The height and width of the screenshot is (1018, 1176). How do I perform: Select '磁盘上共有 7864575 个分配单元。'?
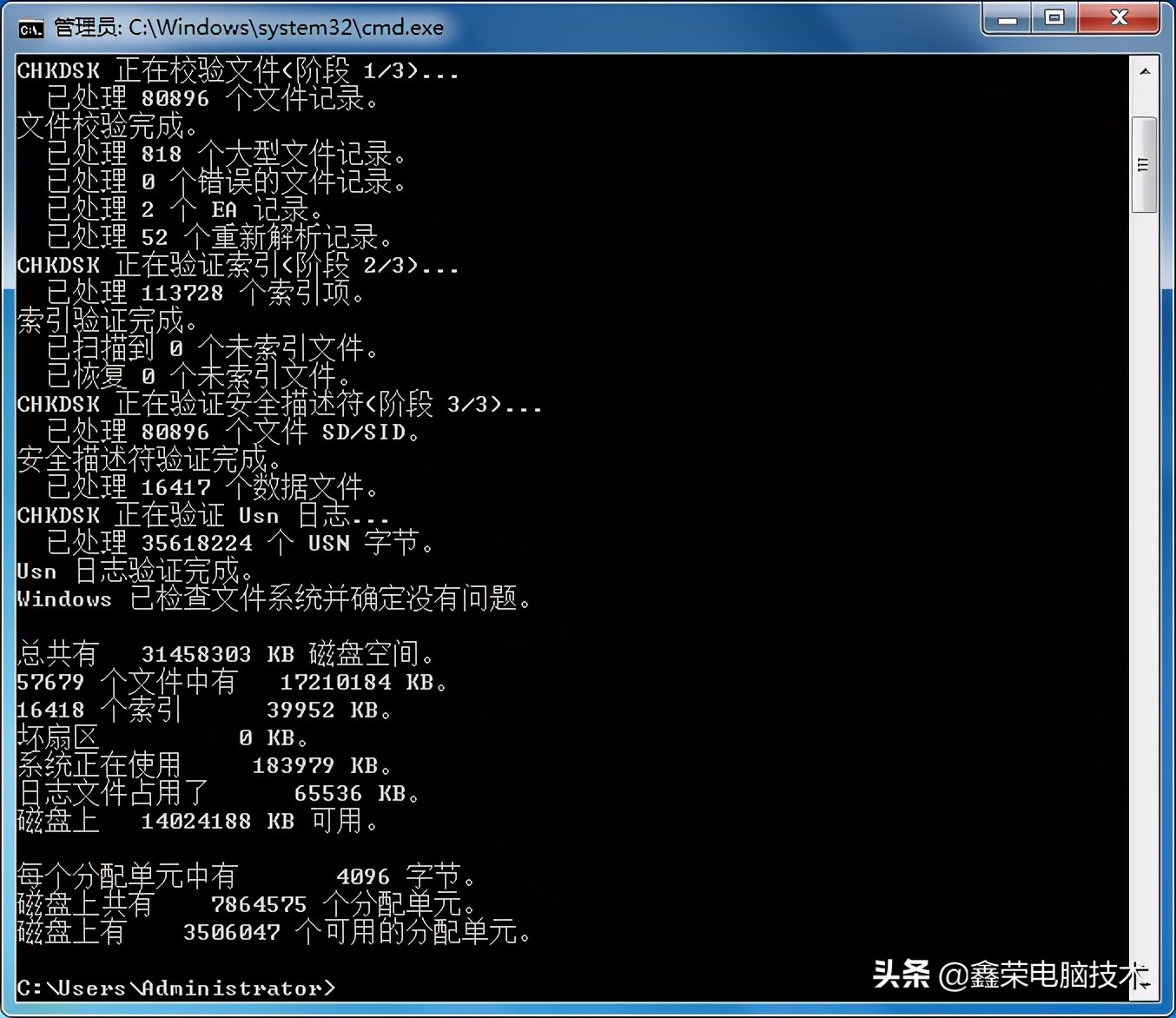248,904
